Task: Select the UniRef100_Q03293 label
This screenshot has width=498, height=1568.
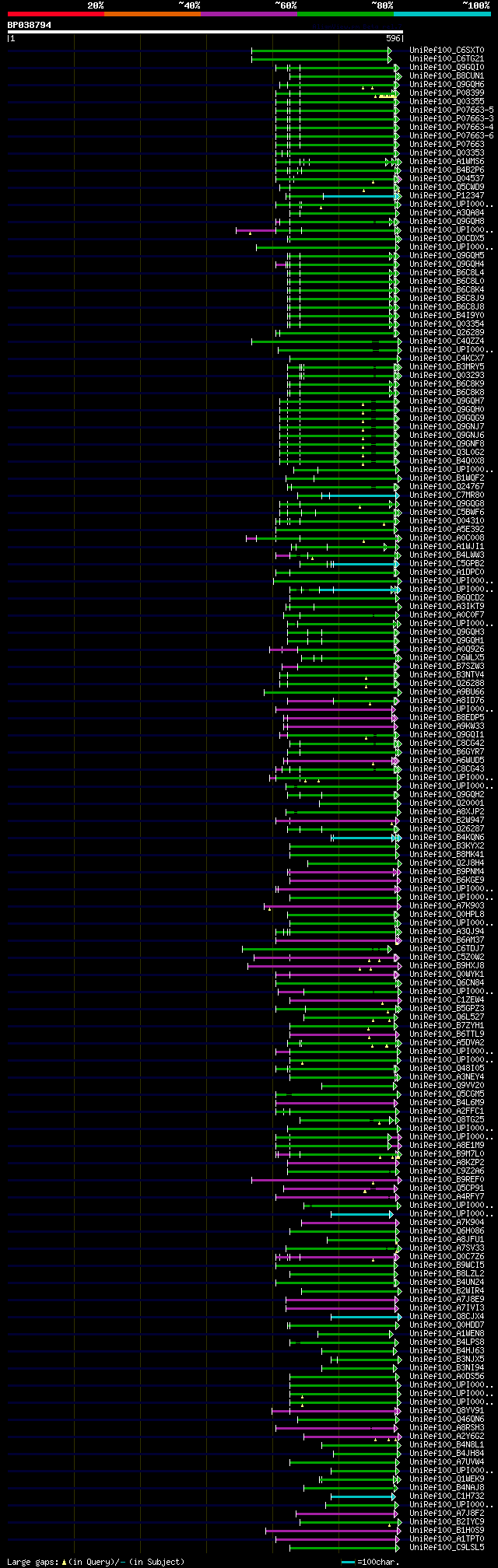Action: pyautogui.click(x=447, y=376)
